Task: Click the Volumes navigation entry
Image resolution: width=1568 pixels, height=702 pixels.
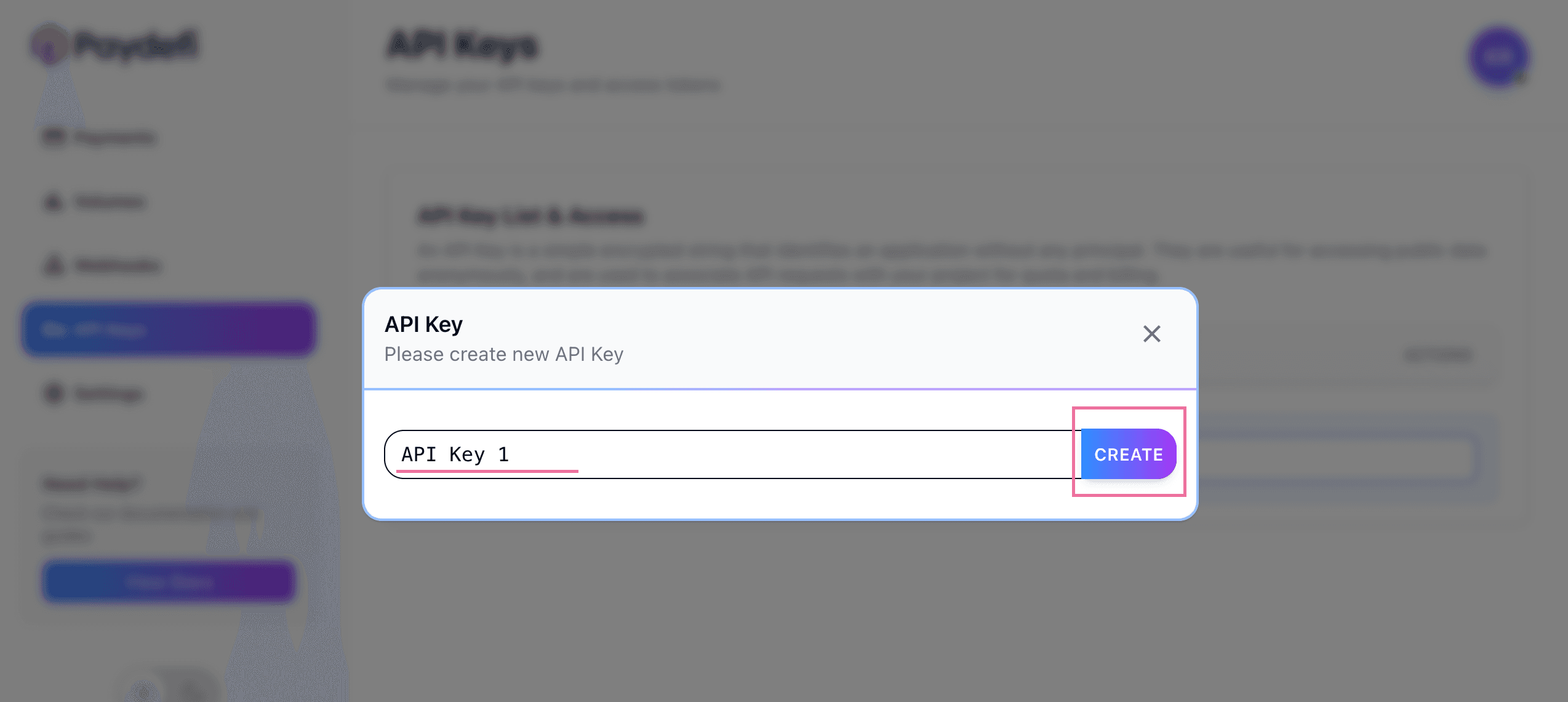Action: click(111, 201)
